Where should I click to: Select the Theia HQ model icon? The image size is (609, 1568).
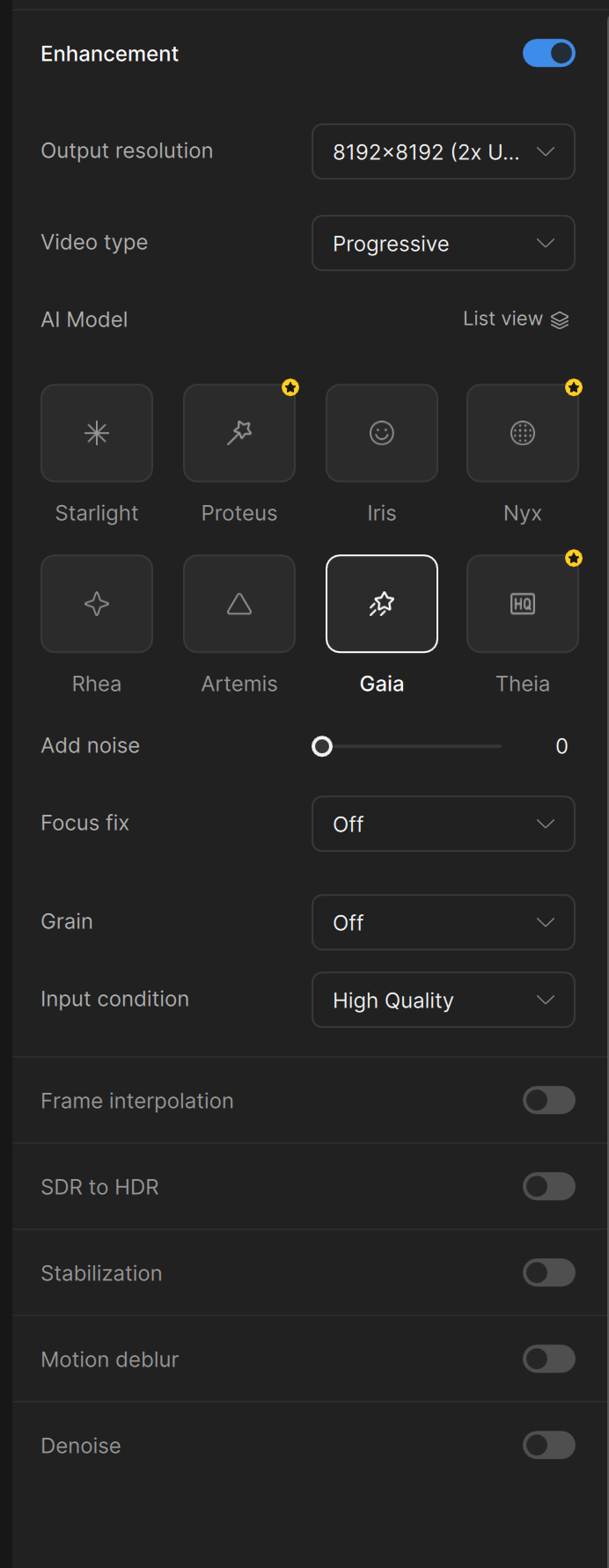click(x=523, y=604)
